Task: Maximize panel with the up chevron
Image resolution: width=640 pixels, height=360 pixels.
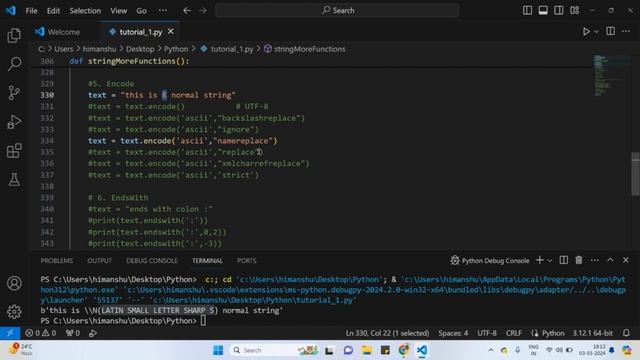Action: pyautogui.click(x=610, y=260)
